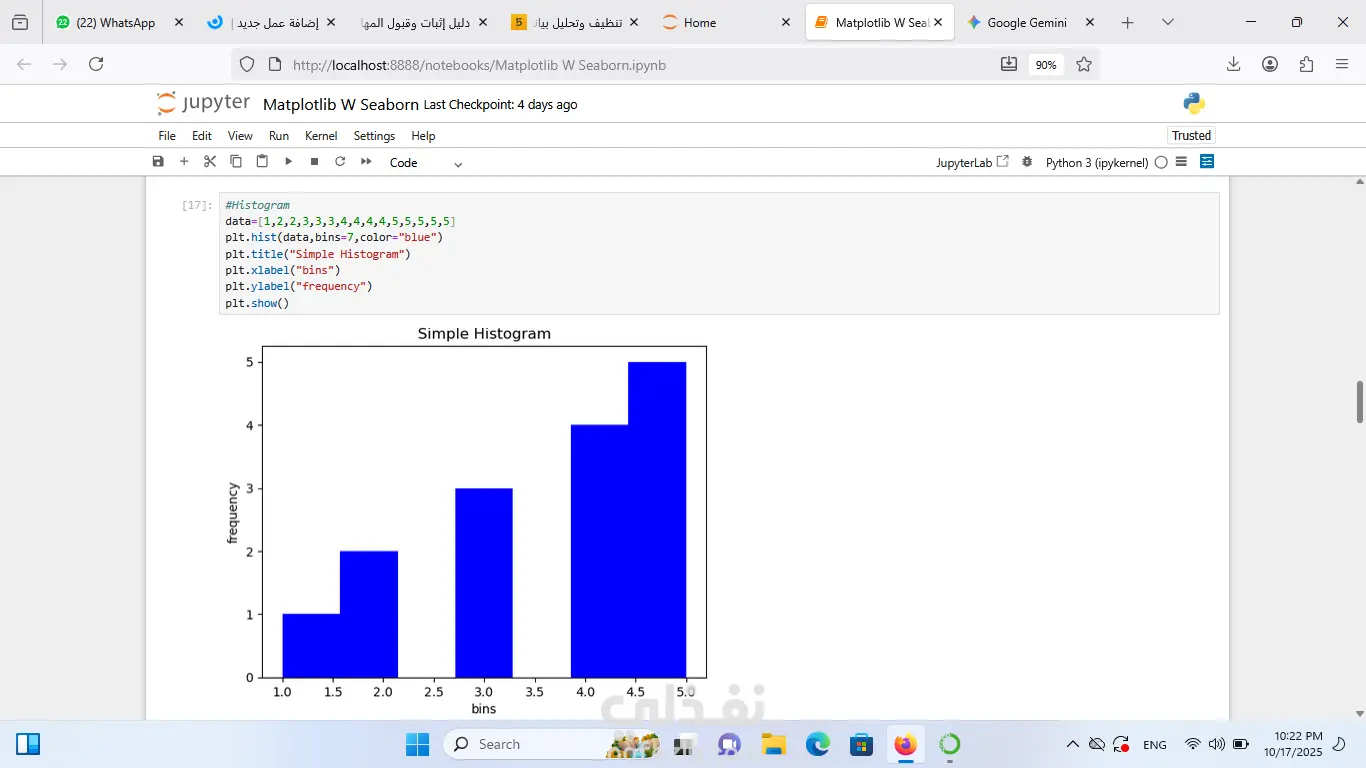Open the cell type dropdown showing Code
Screen dimensions: 1366x768
pos(426,162)
